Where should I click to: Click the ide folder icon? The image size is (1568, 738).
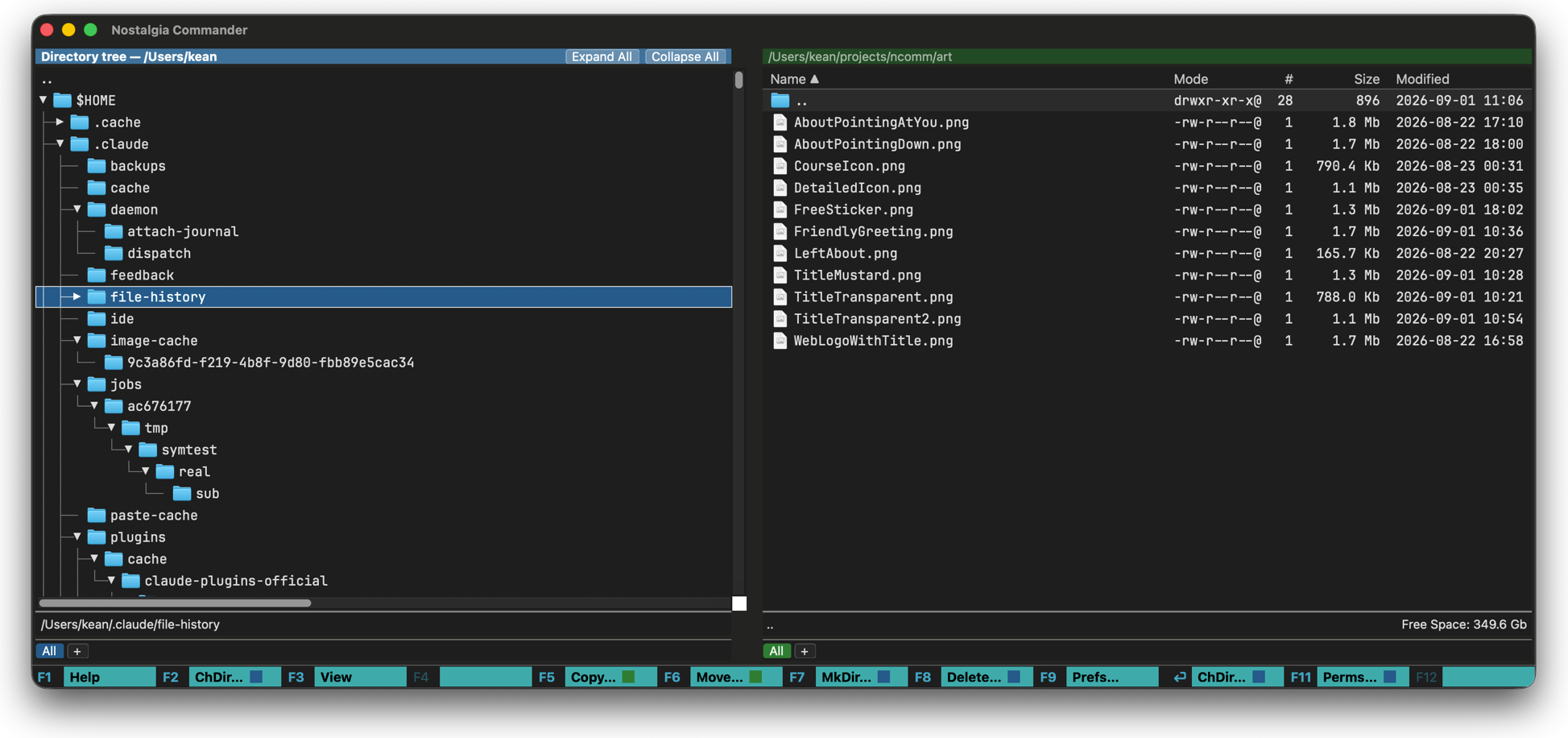coord(97,318)
